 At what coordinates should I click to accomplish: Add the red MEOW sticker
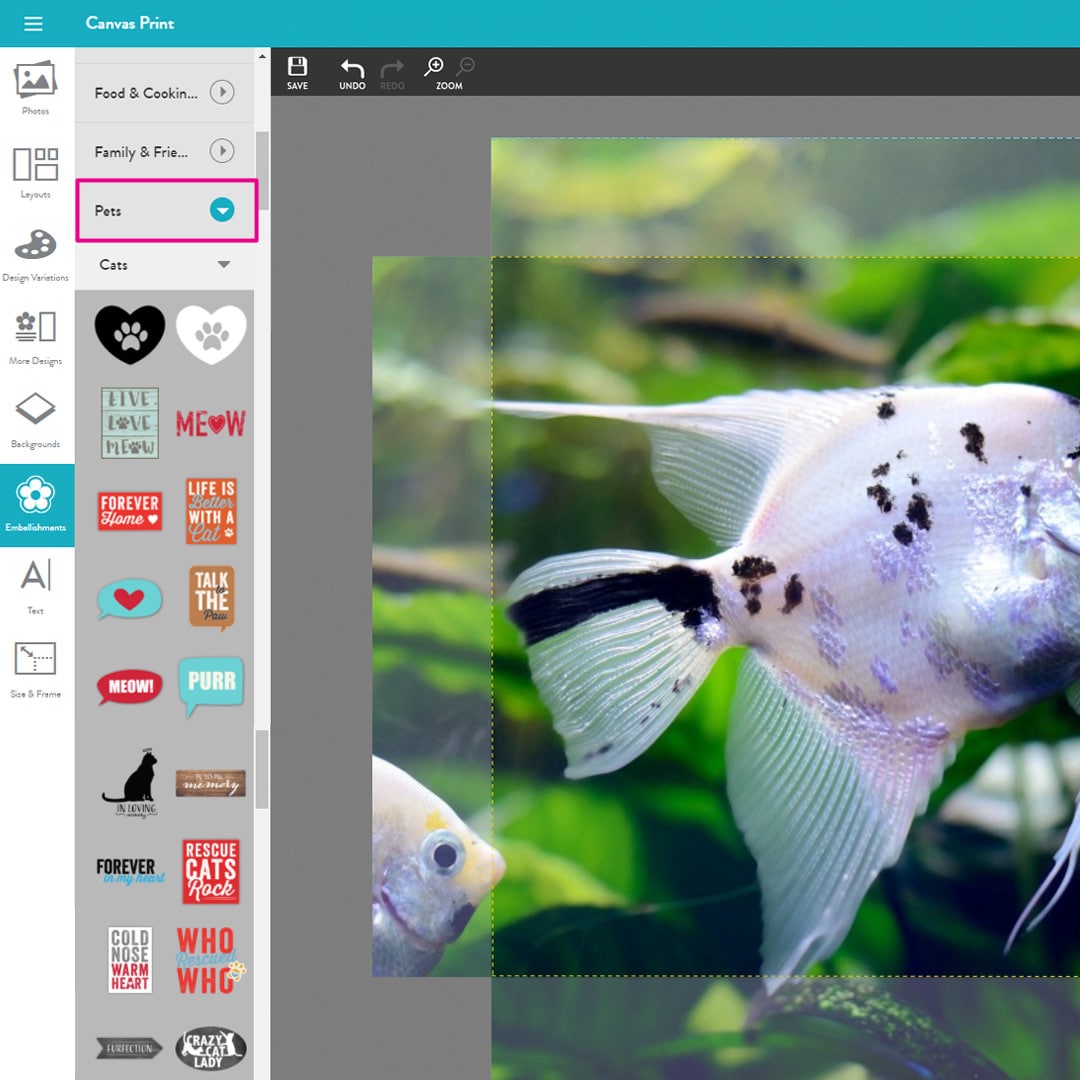210,424
